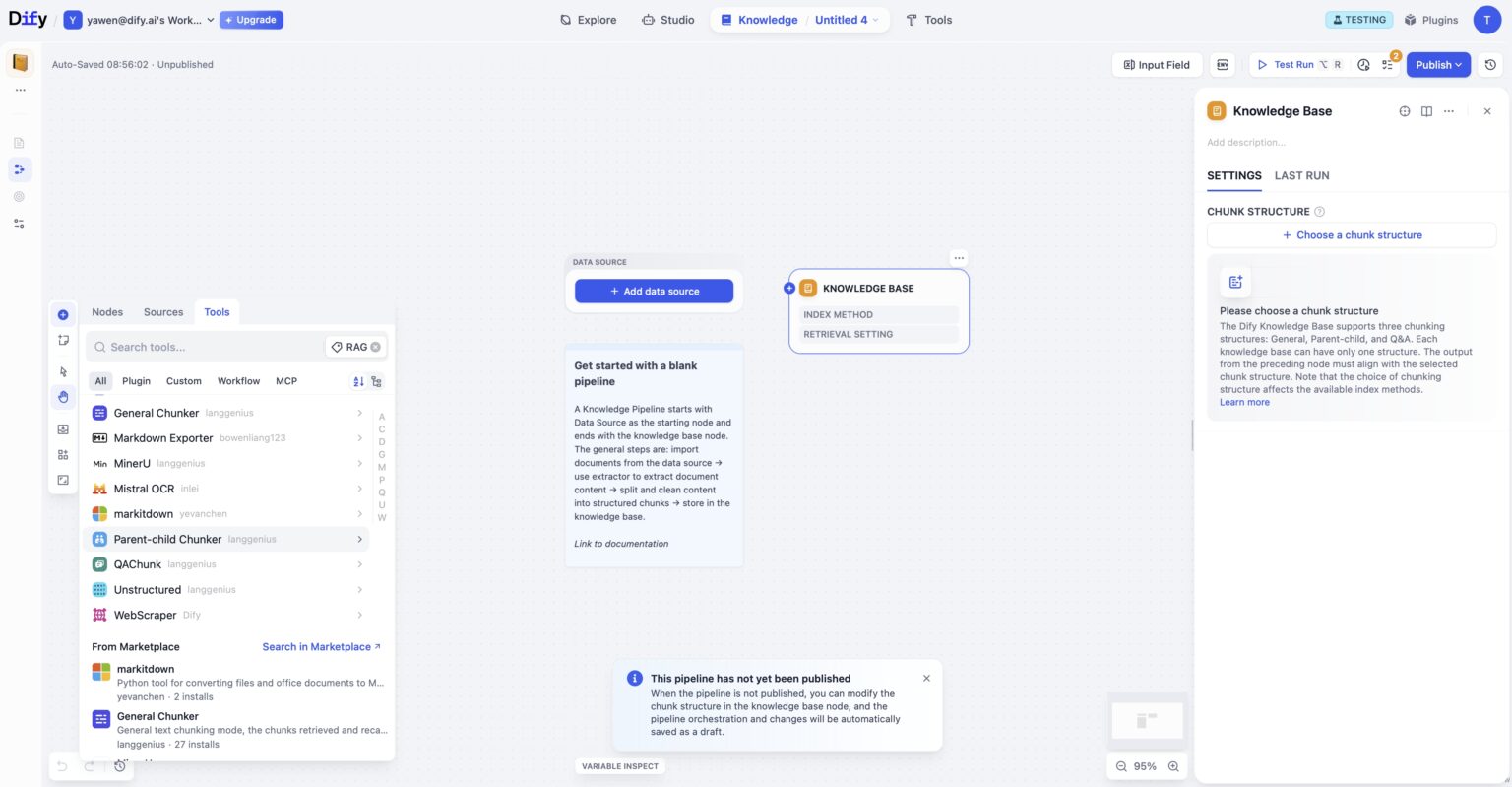1512x787 pixels.
Task: Select the pointer mode tool
Action: (63, 371)
